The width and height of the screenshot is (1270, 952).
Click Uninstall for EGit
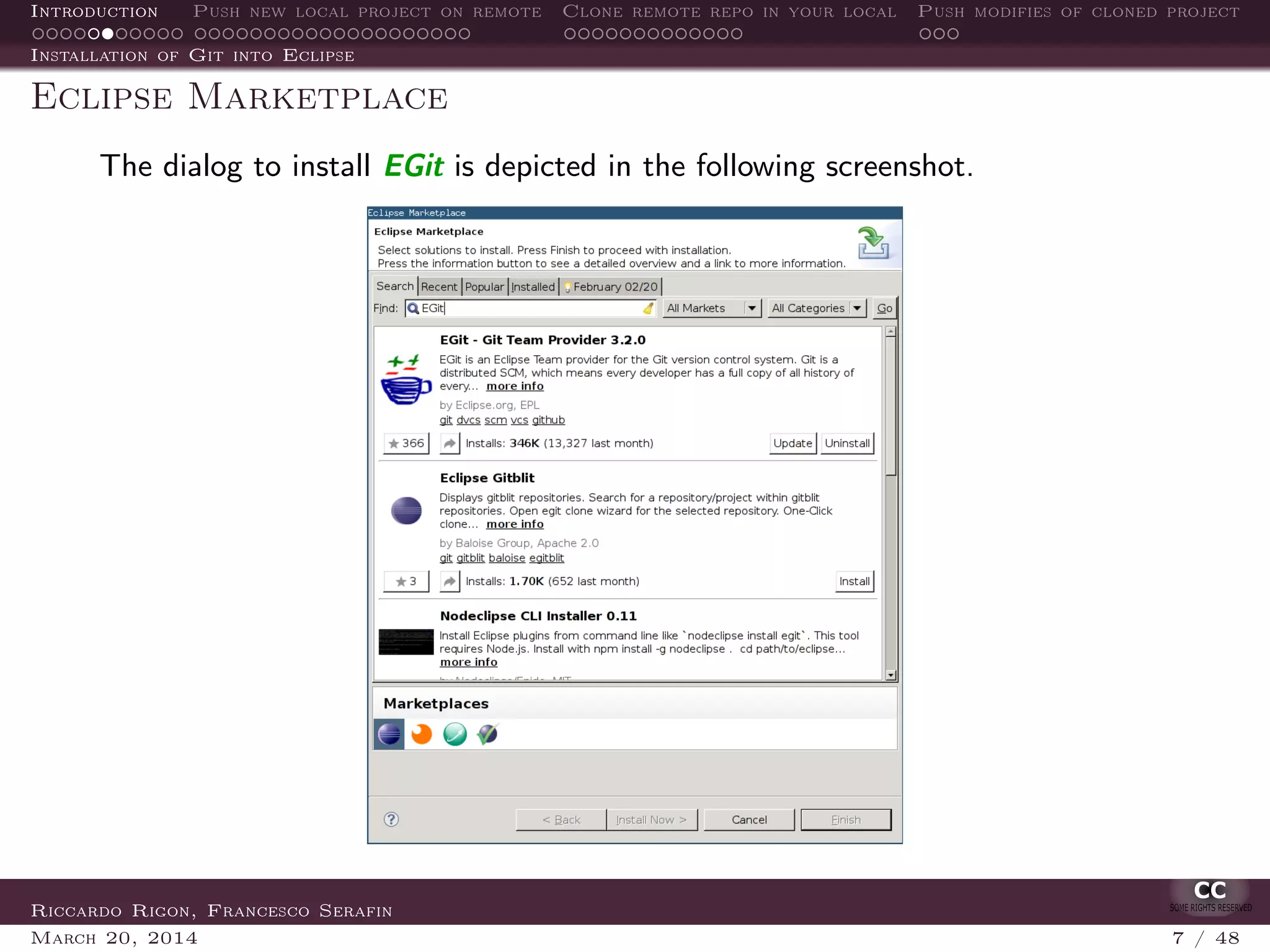click(847, 443)
